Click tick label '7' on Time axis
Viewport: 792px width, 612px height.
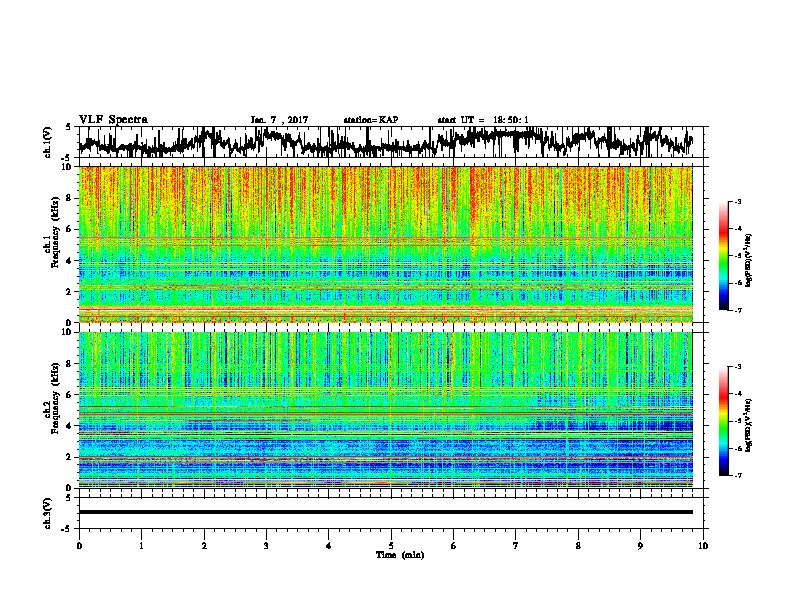[x=516, y=546]
